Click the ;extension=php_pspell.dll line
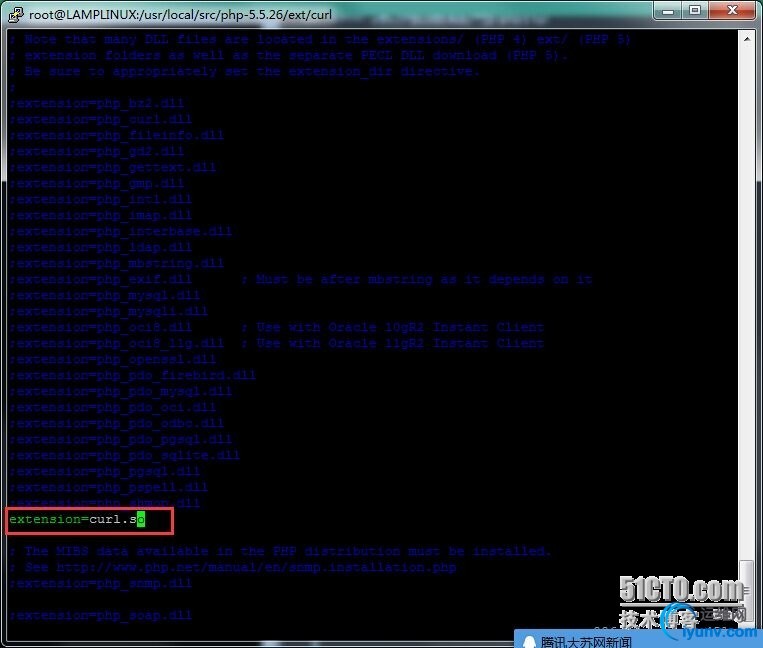Screen dimensions: 763x648 coord(109,487)
